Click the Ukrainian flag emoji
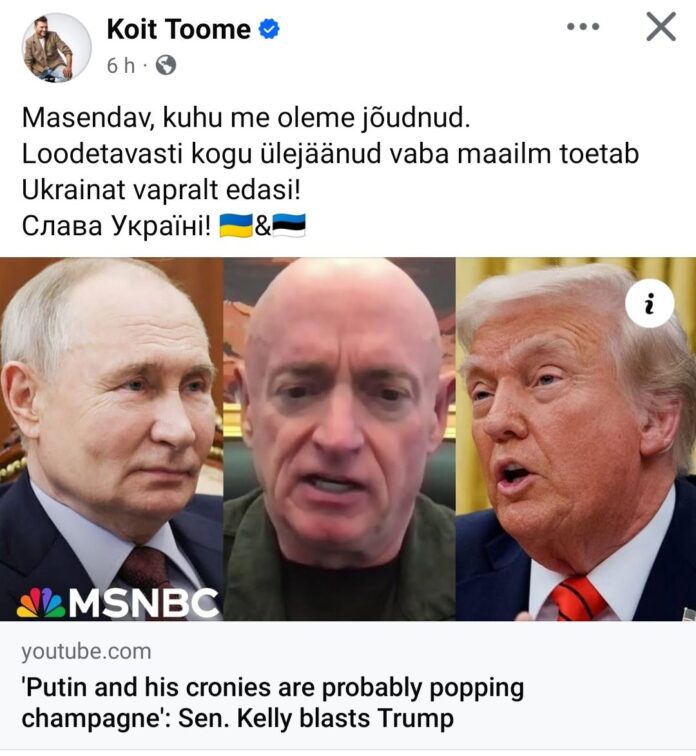 [x=236, y=226]
